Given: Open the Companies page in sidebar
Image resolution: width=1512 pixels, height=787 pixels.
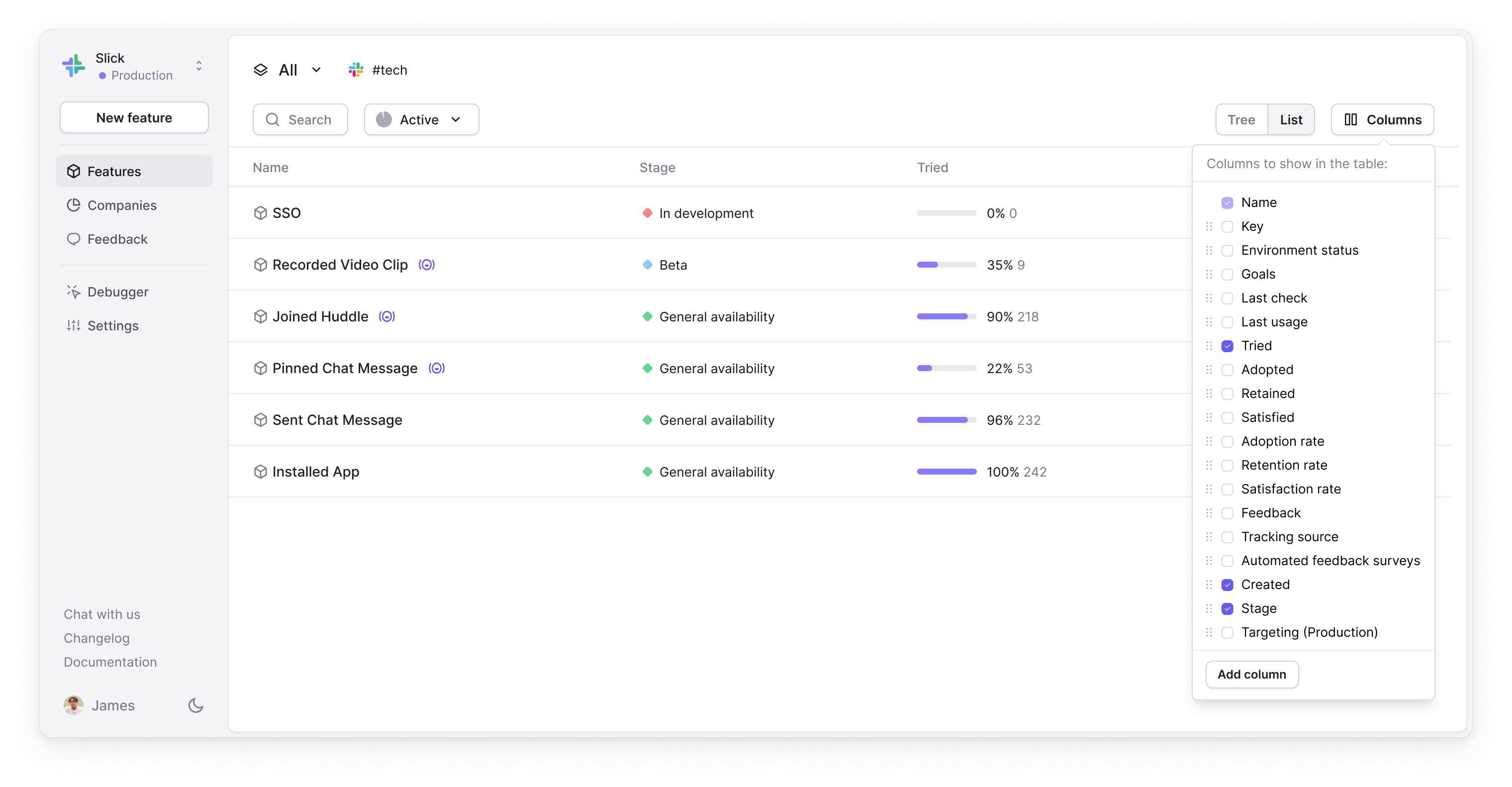Looking at the screenshot, I should coord(134,205).
